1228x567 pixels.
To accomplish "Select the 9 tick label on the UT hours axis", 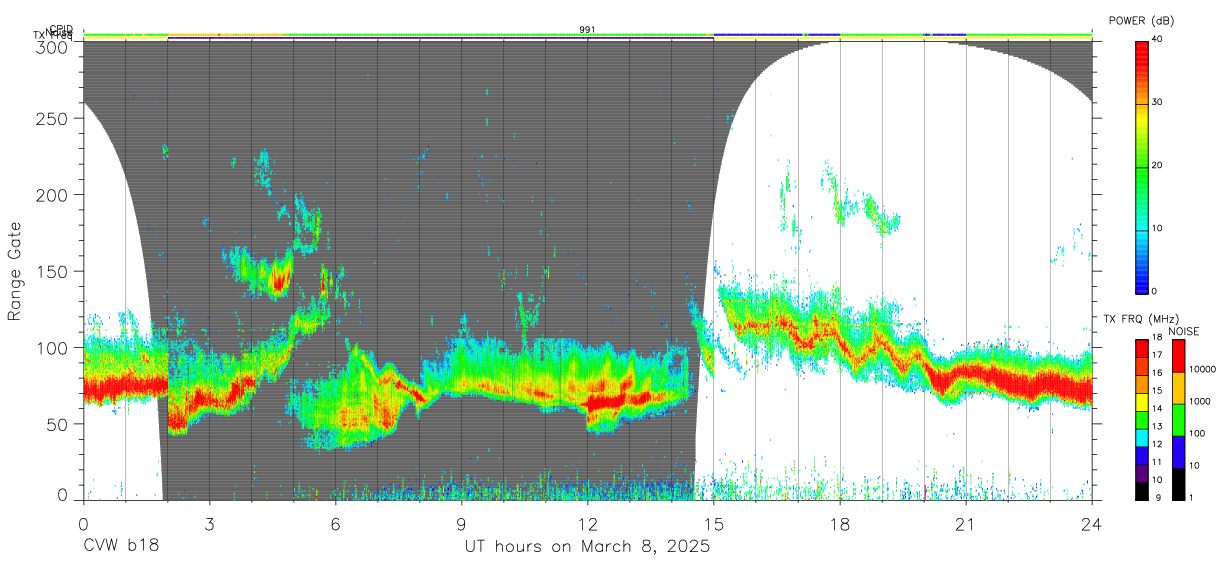I will click(x=461, y=523).
